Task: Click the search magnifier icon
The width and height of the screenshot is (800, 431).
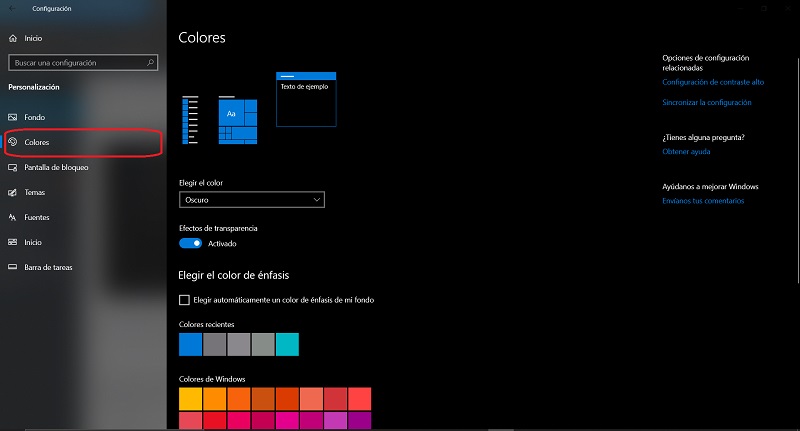Action: tap(152, 62)
